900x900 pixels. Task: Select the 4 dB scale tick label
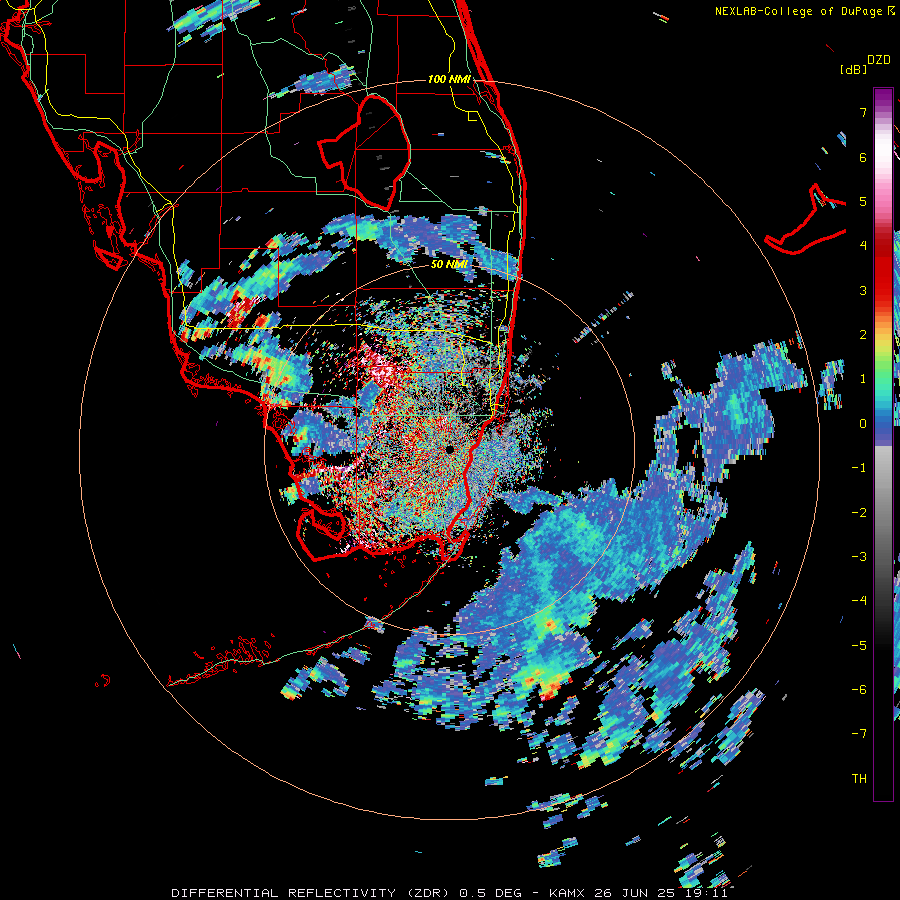click(x=863, y=246)
